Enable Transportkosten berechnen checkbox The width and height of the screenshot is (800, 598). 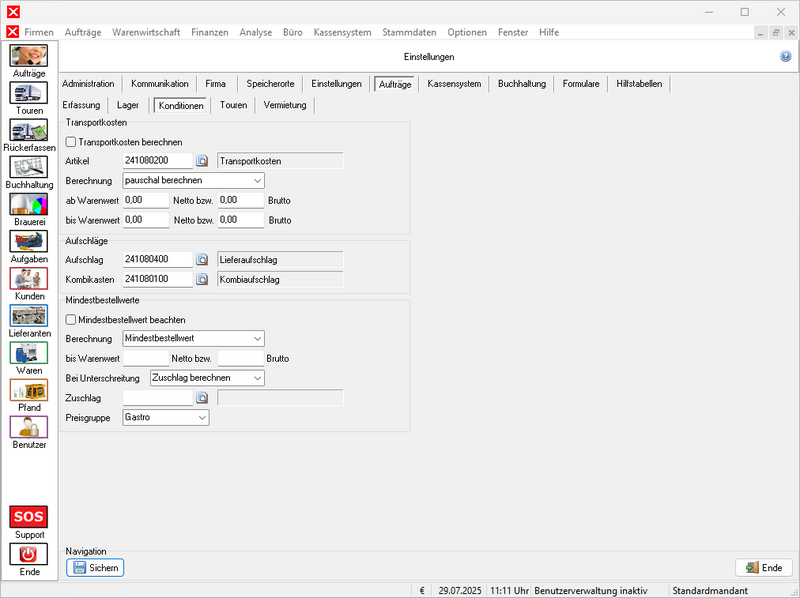click(x=71, y=142)
